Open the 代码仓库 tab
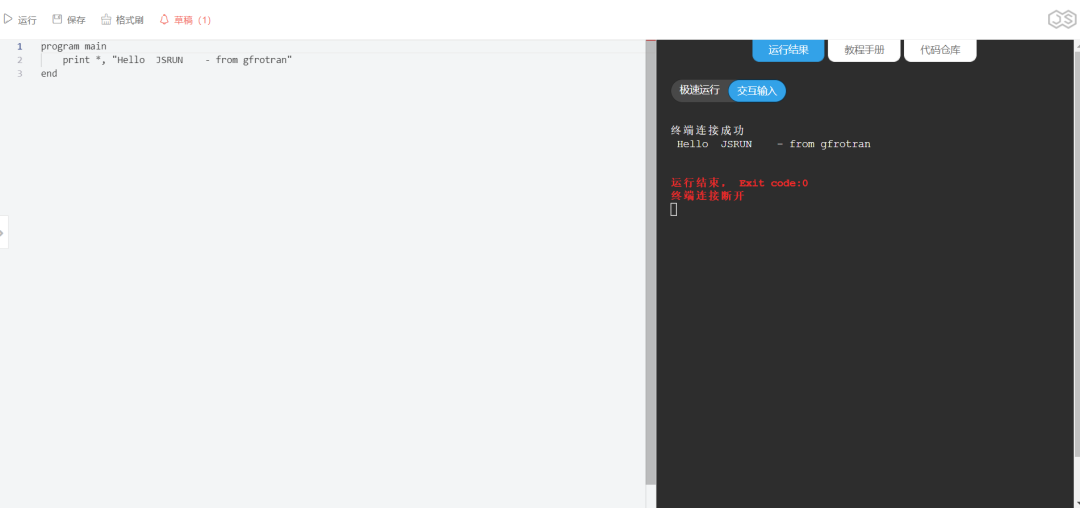1080x508 pixels. [939, 50]
